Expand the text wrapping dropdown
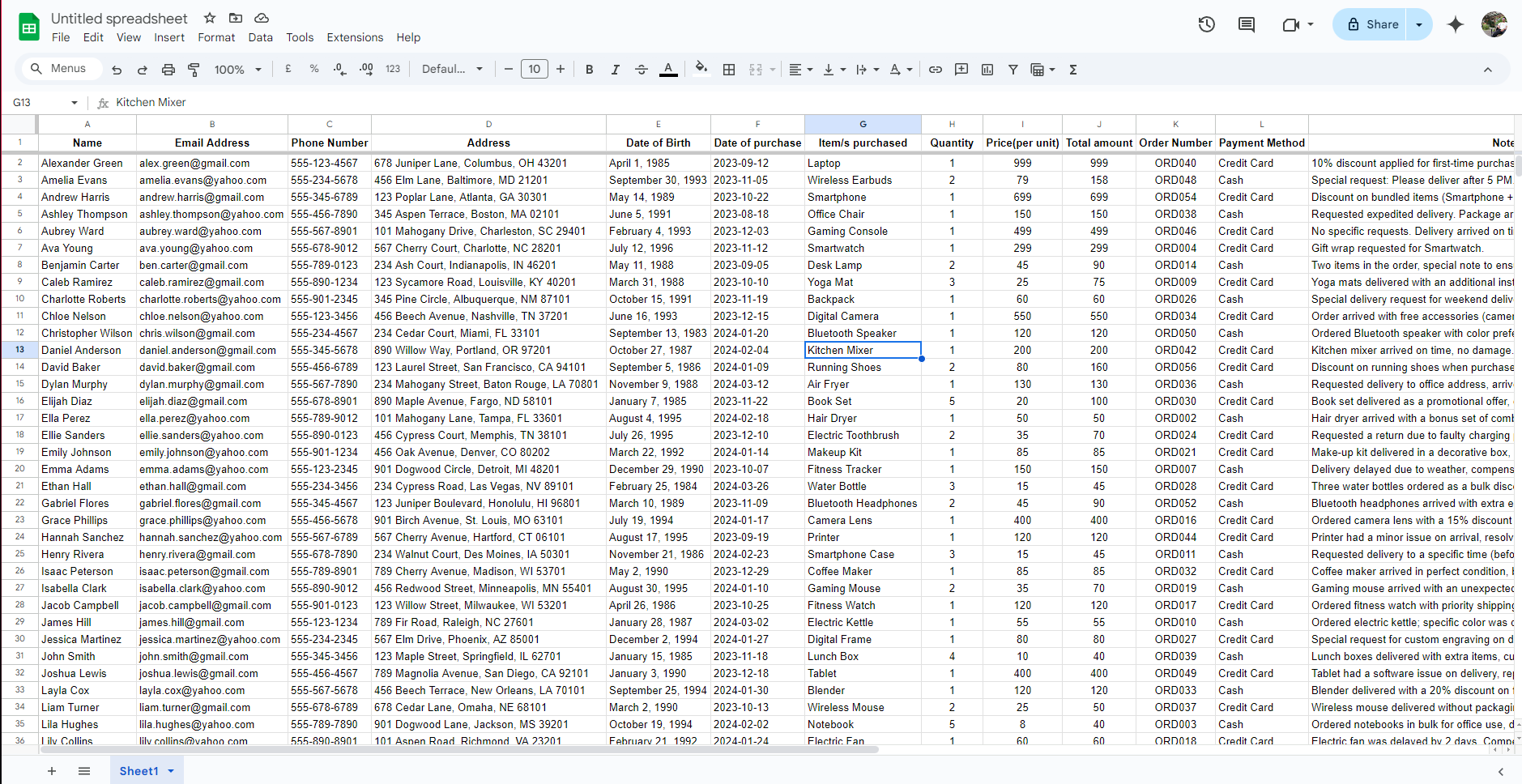The width and height of the screenshot is (1522, 784). coord(868,70)
